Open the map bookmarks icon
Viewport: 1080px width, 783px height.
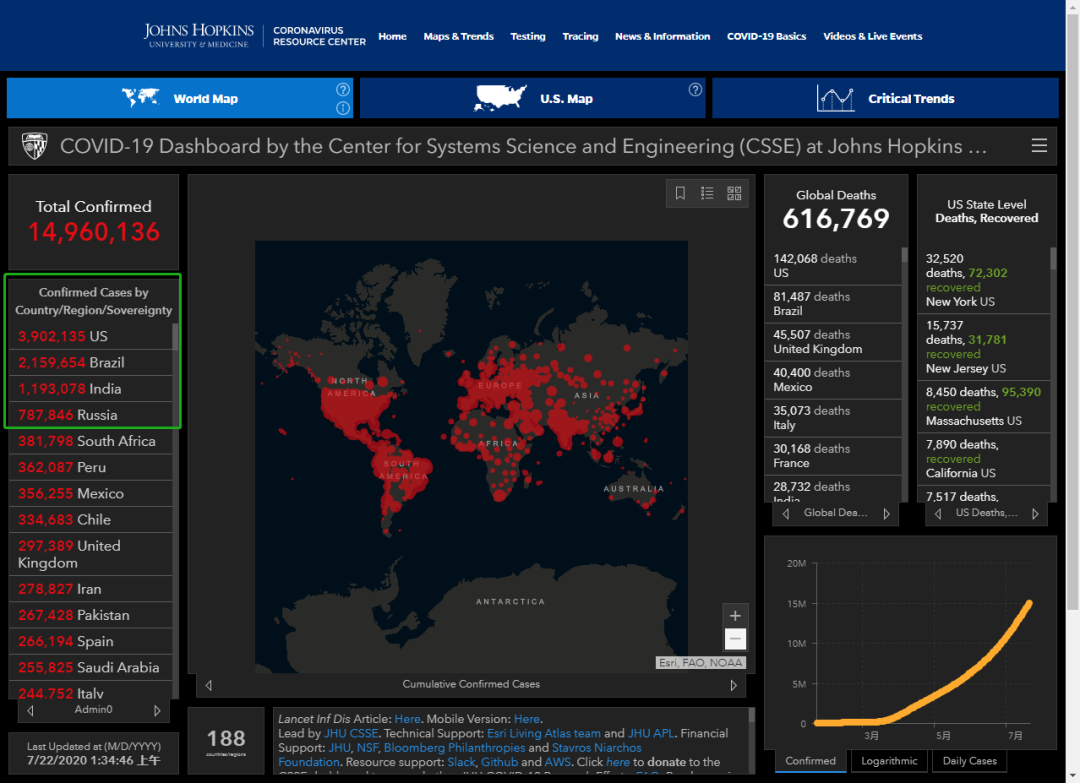click(x=681, y=193)
